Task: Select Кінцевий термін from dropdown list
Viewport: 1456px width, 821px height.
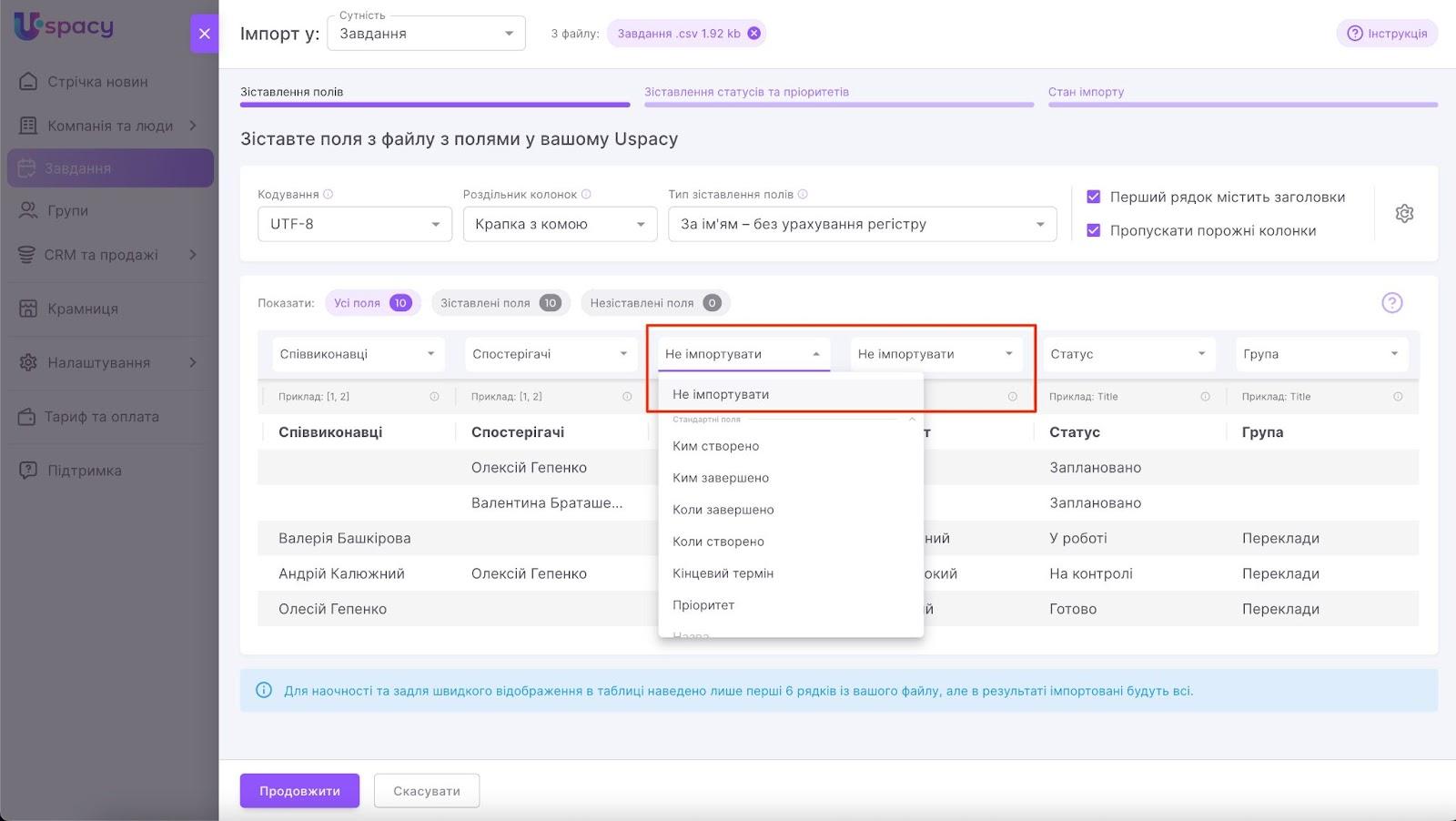Action: pyautogui.click(x=723, y=573)
